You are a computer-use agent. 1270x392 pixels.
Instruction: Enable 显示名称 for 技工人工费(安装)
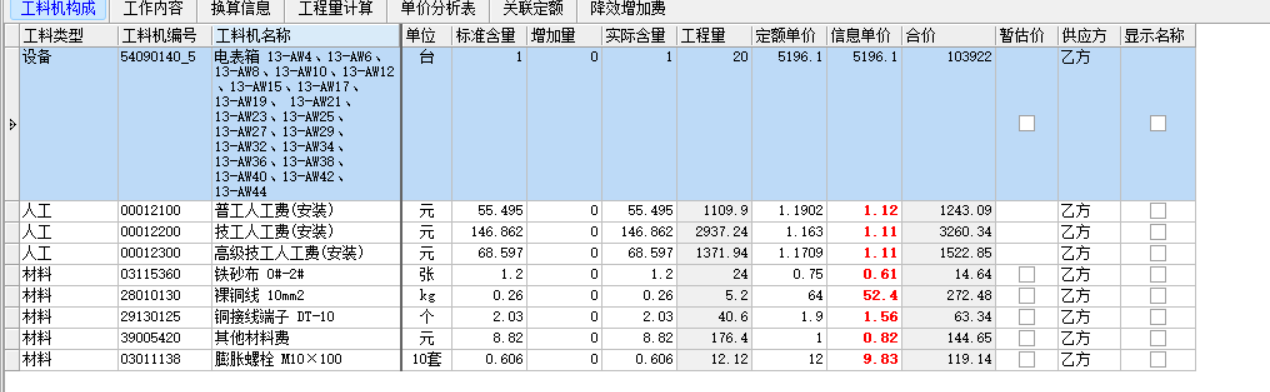pyautogui.click(x=1157, y=232)
